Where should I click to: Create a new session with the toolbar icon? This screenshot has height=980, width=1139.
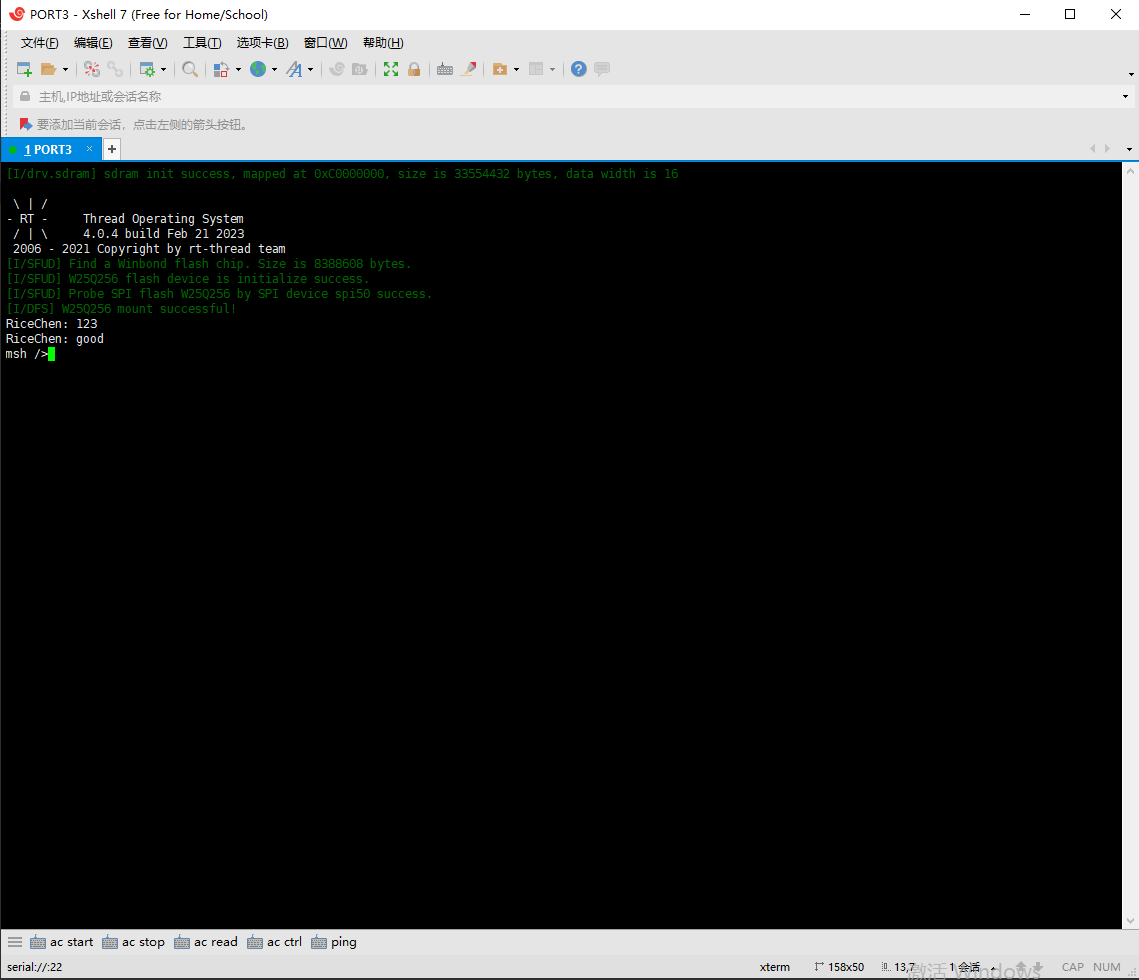(24, 69)
